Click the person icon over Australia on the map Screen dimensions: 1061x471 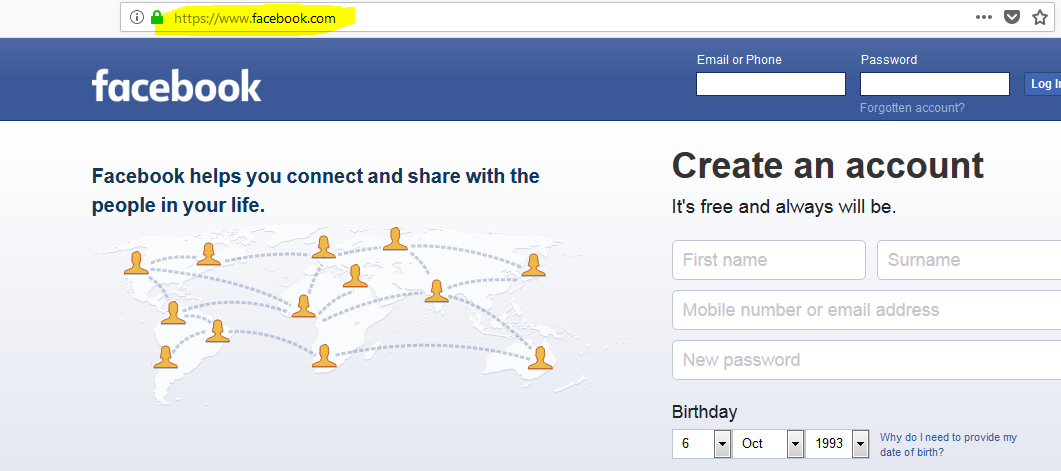pos(540,357)
